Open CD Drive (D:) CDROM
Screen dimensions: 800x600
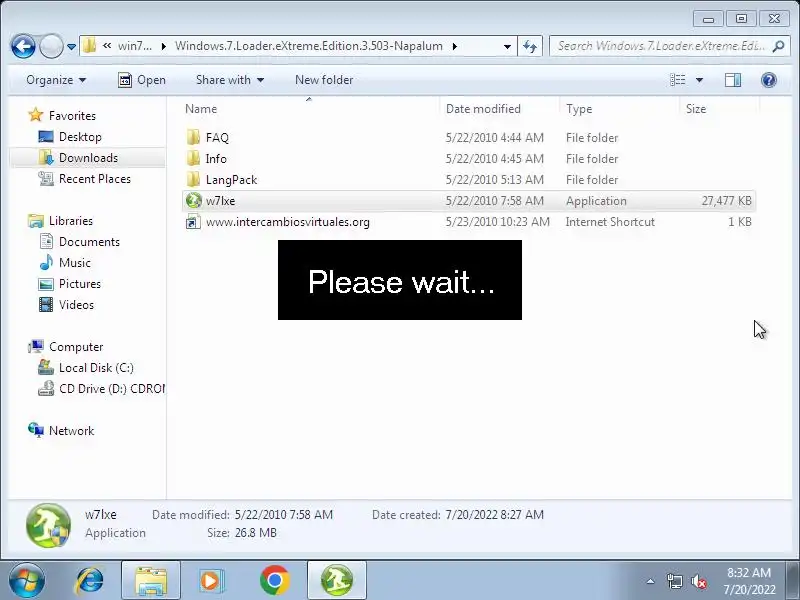click(112, 388)
